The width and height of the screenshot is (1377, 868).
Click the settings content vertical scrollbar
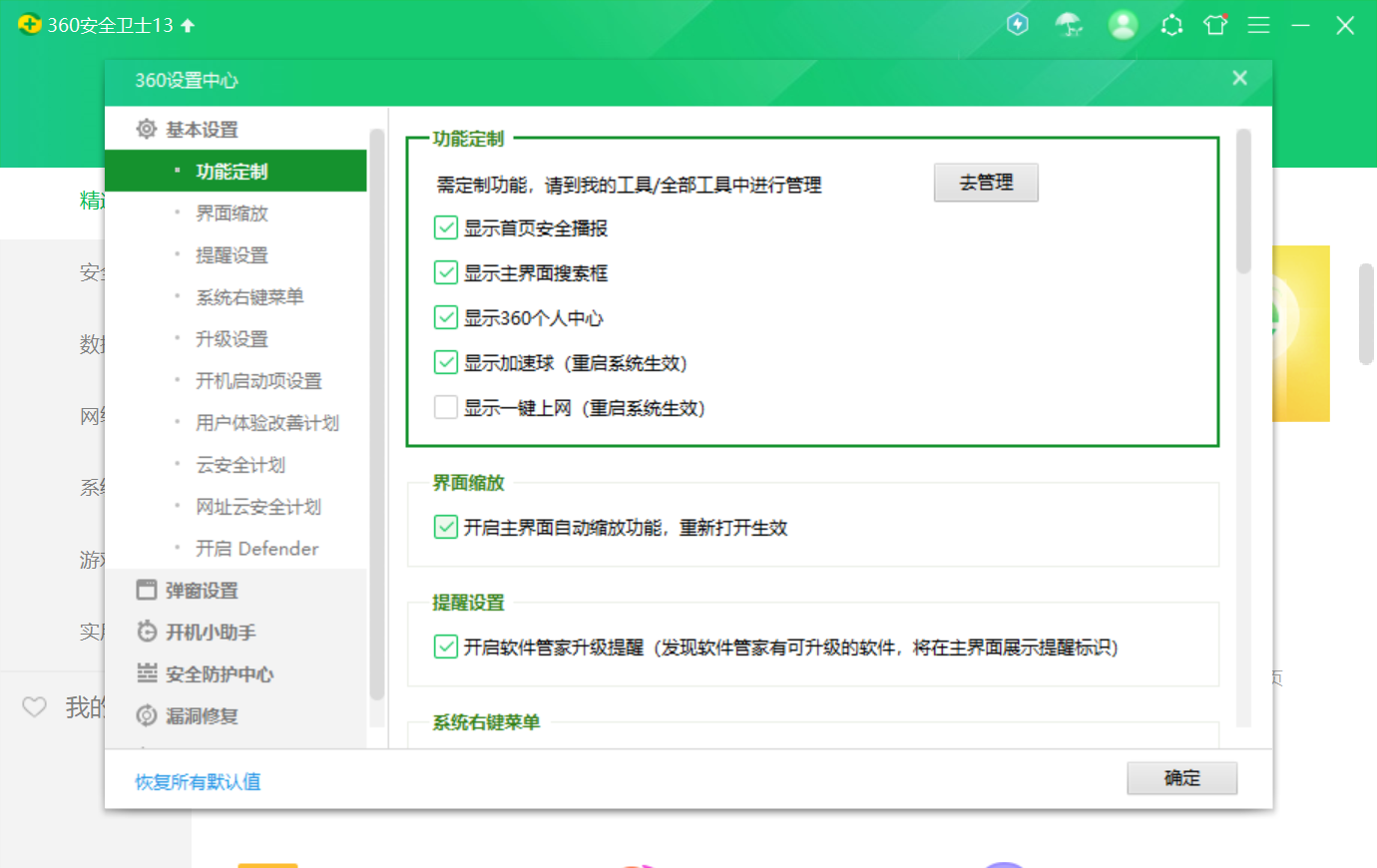coord(1243,201)
